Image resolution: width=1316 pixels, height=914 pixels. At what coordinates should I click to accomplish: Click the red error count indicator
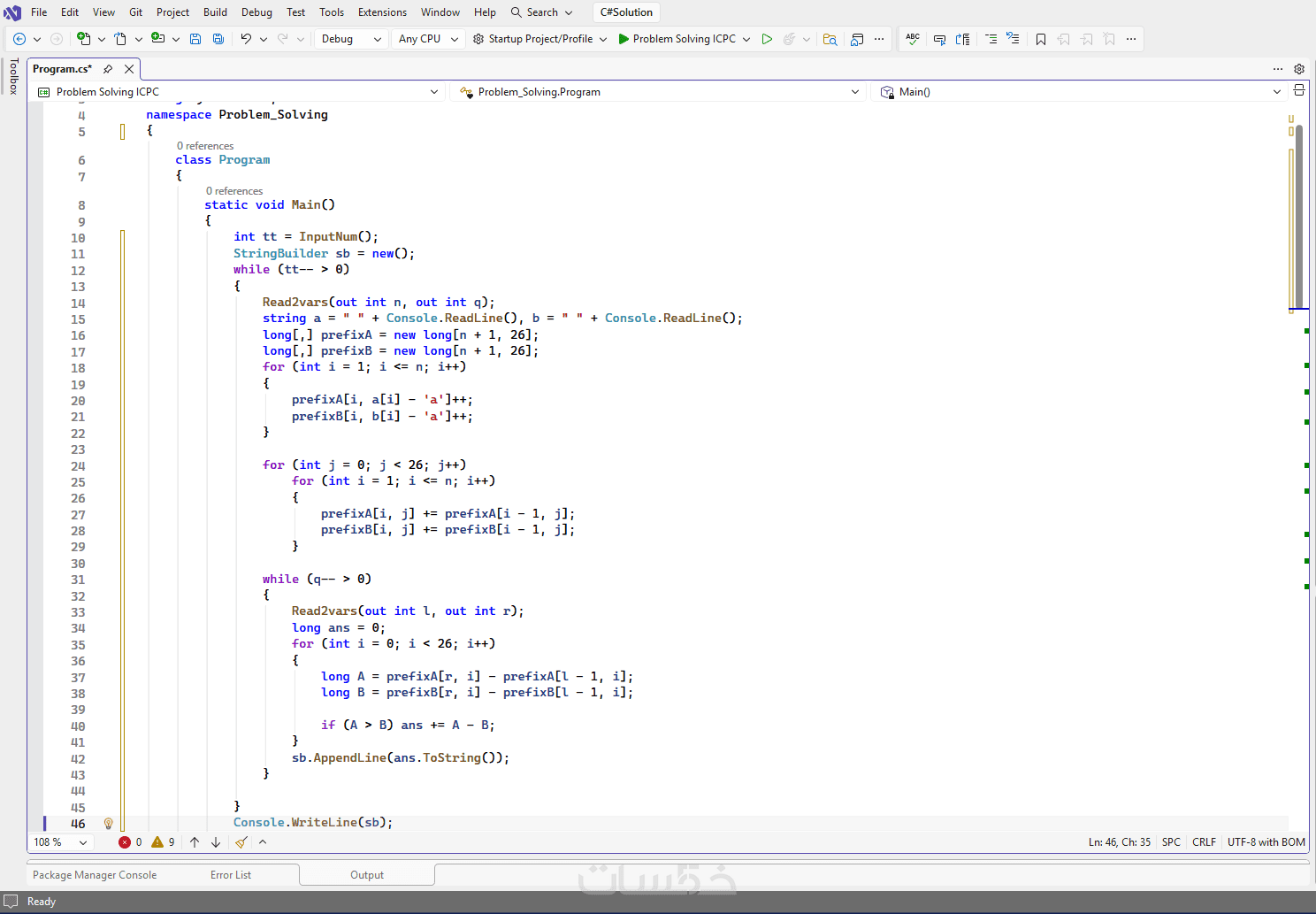pyautogui.click(x=130, y=842)
